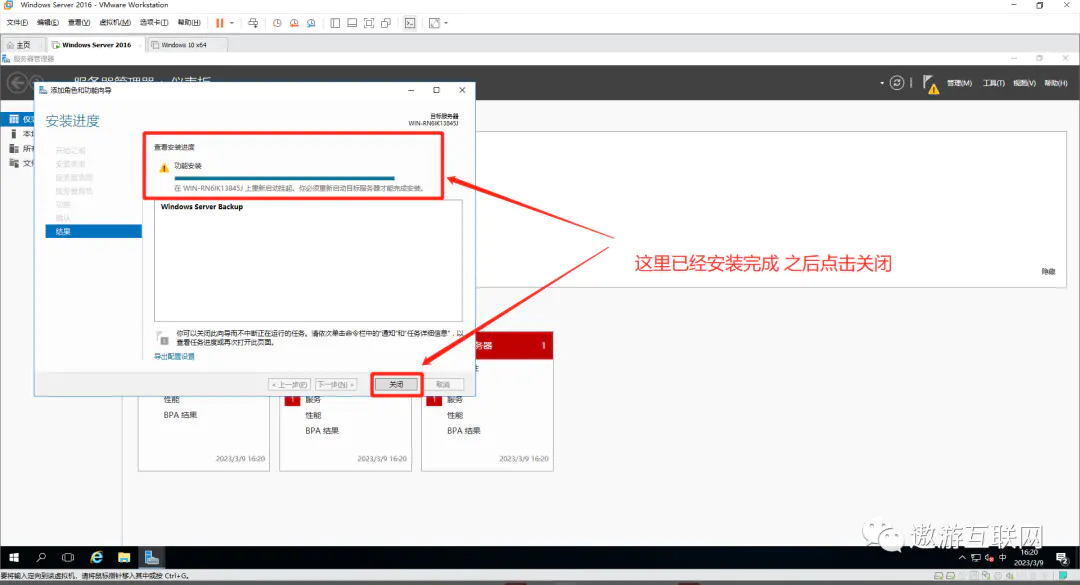The width and height of the screenshot is (1080, 585).
Task: Click the taskbar search icon
Action: point(41,557)
